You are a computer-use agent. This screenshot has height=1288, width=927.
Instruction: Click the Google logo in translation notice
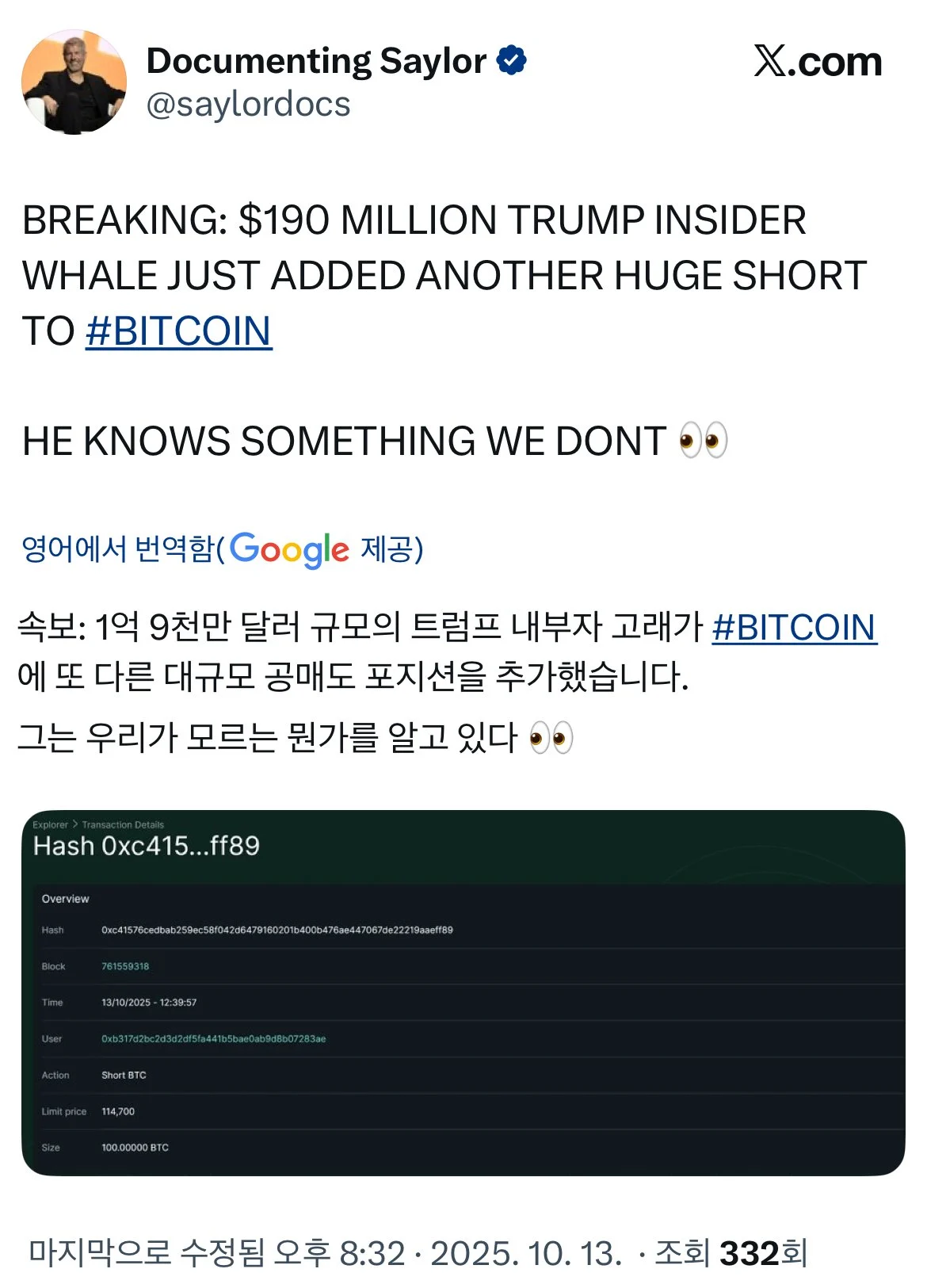click(x=289, y=549)
